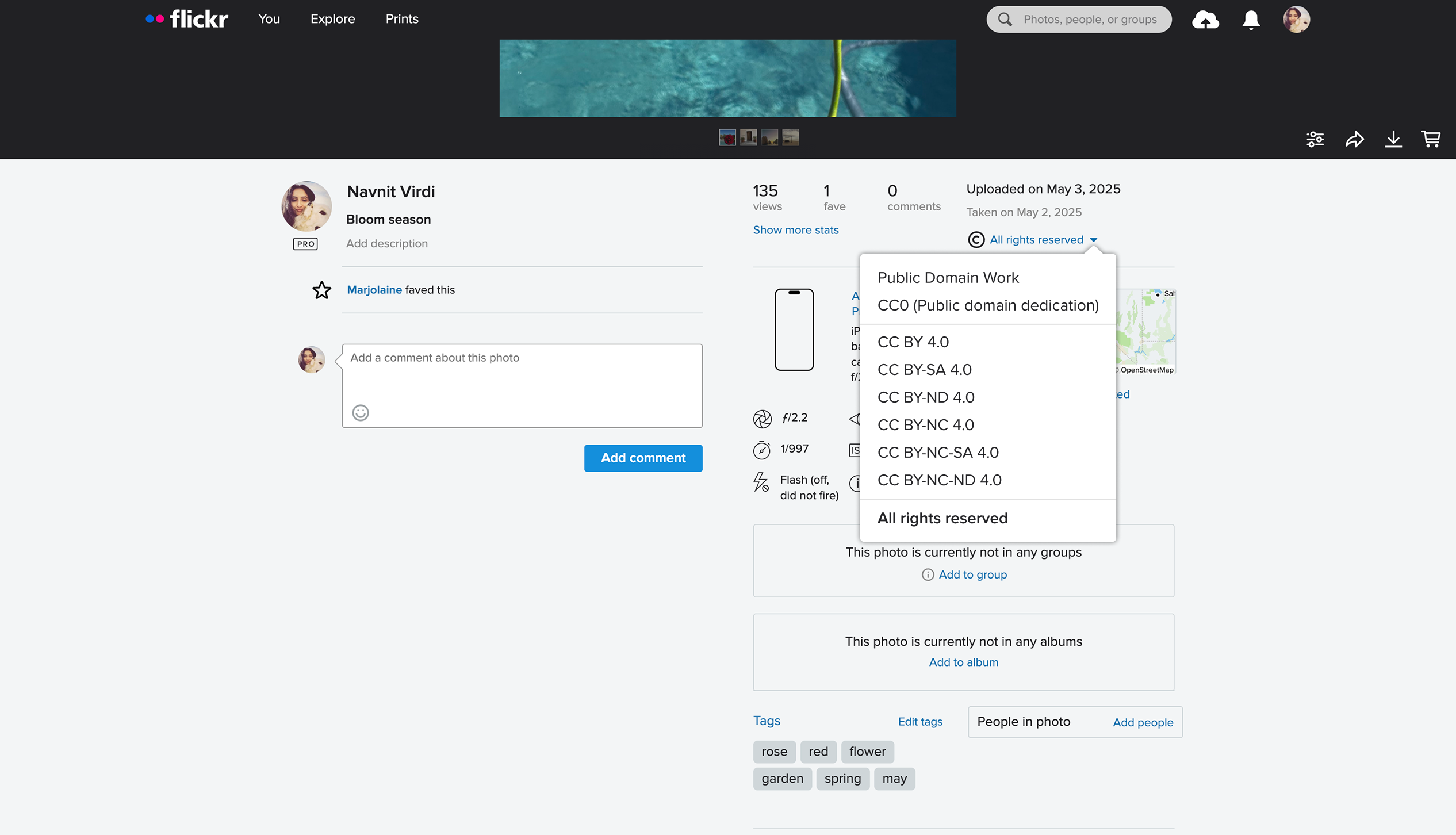
Task: Expand Show more stats
Action: pyautogui.click(x=795, y=229)
